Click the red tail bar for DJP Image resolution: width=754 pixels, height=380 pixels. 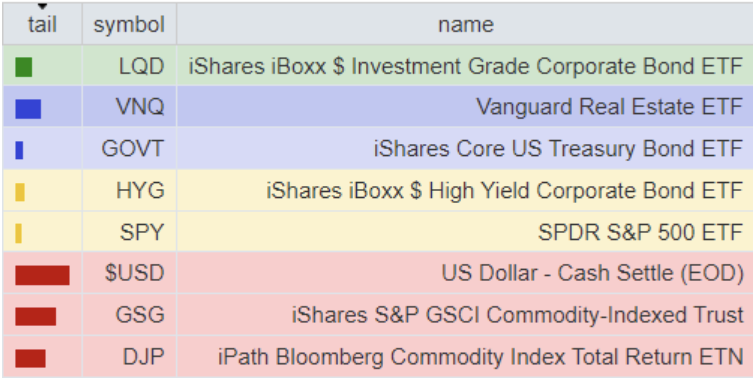pyautogui.click(x=30, y=358)
